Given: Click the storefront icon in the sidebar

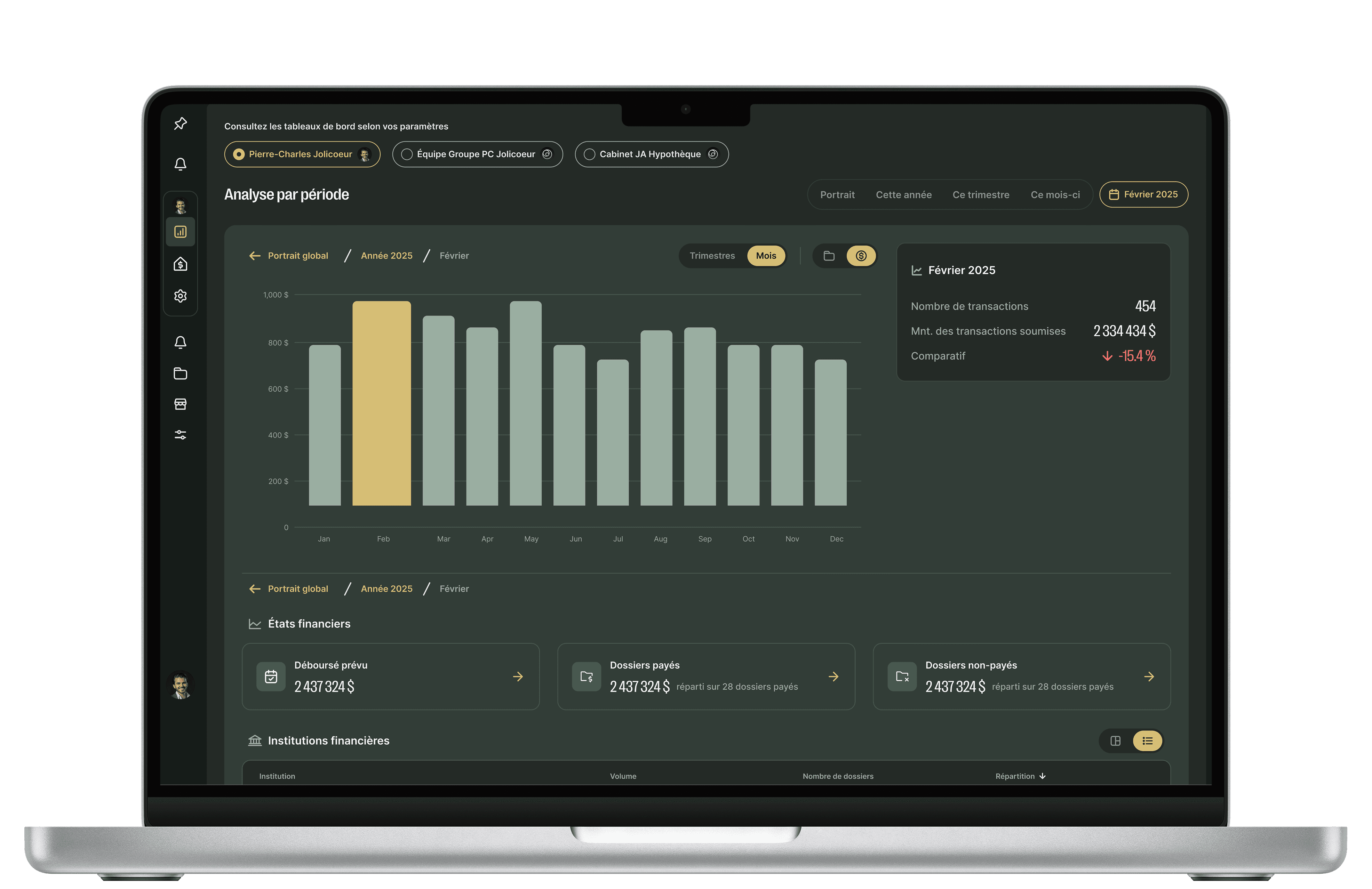Looking at the screenshot, I should click(x=181, y=404).
